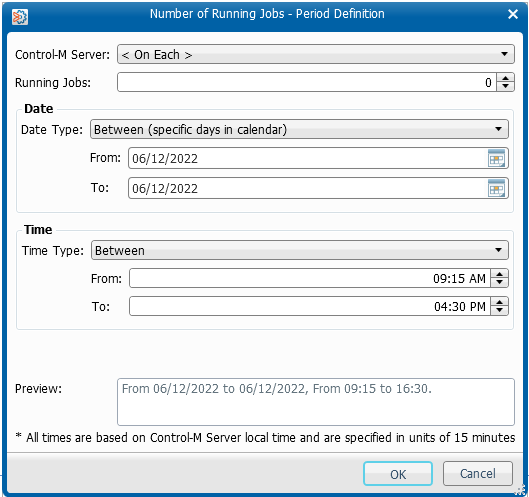Close the Period Definition dialog
Screen dimensions: 529x497
tap(513, 14)
